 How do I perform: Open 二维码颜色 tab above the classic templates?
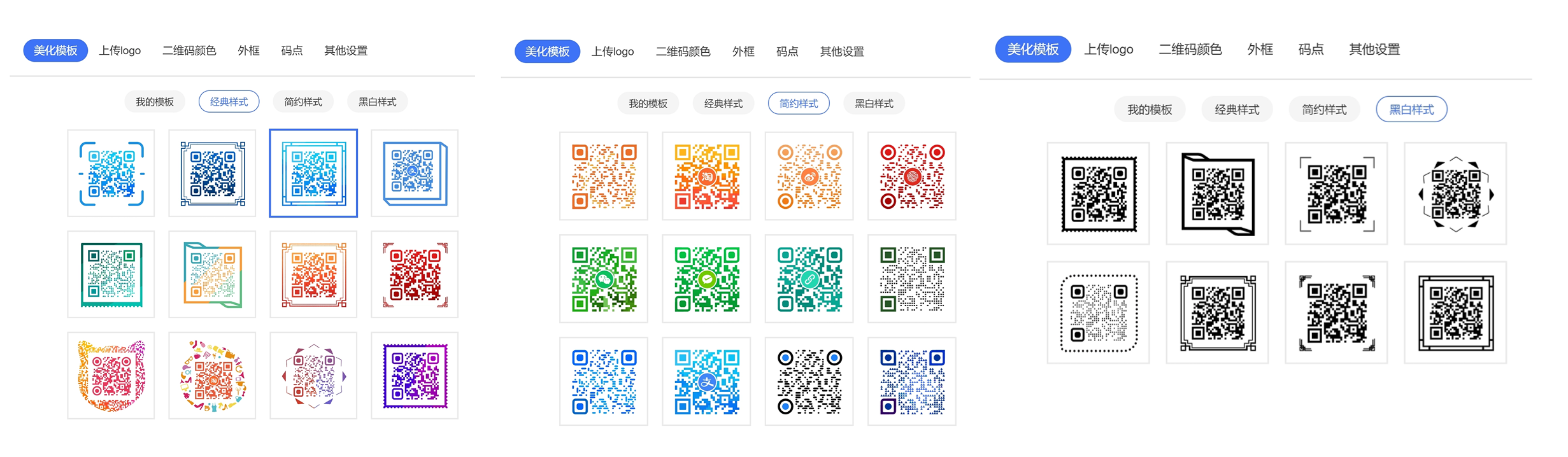pyautogui.click(x=189, y=51)
